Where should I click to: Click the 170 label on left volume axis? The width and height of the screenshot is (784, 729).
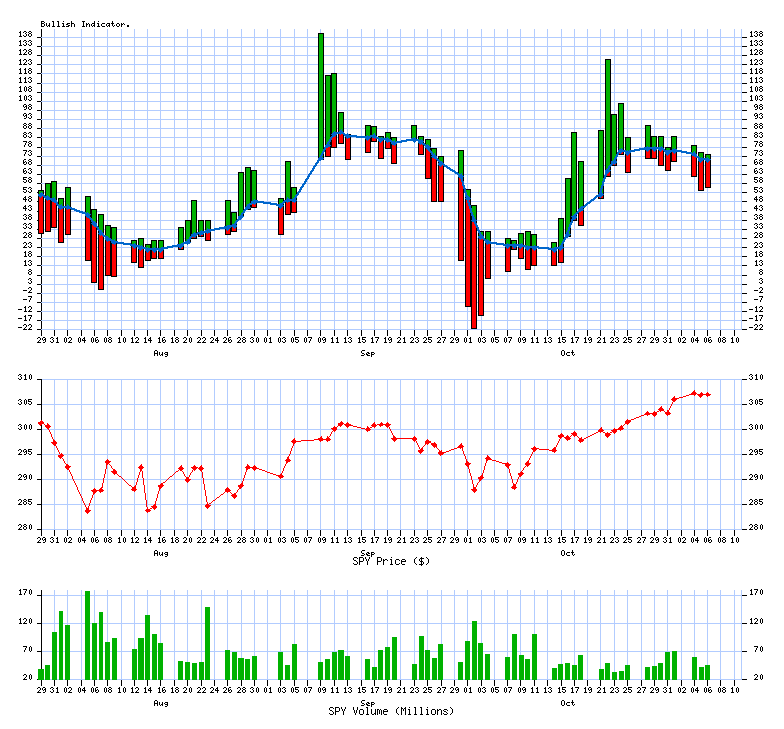point(25,593)
